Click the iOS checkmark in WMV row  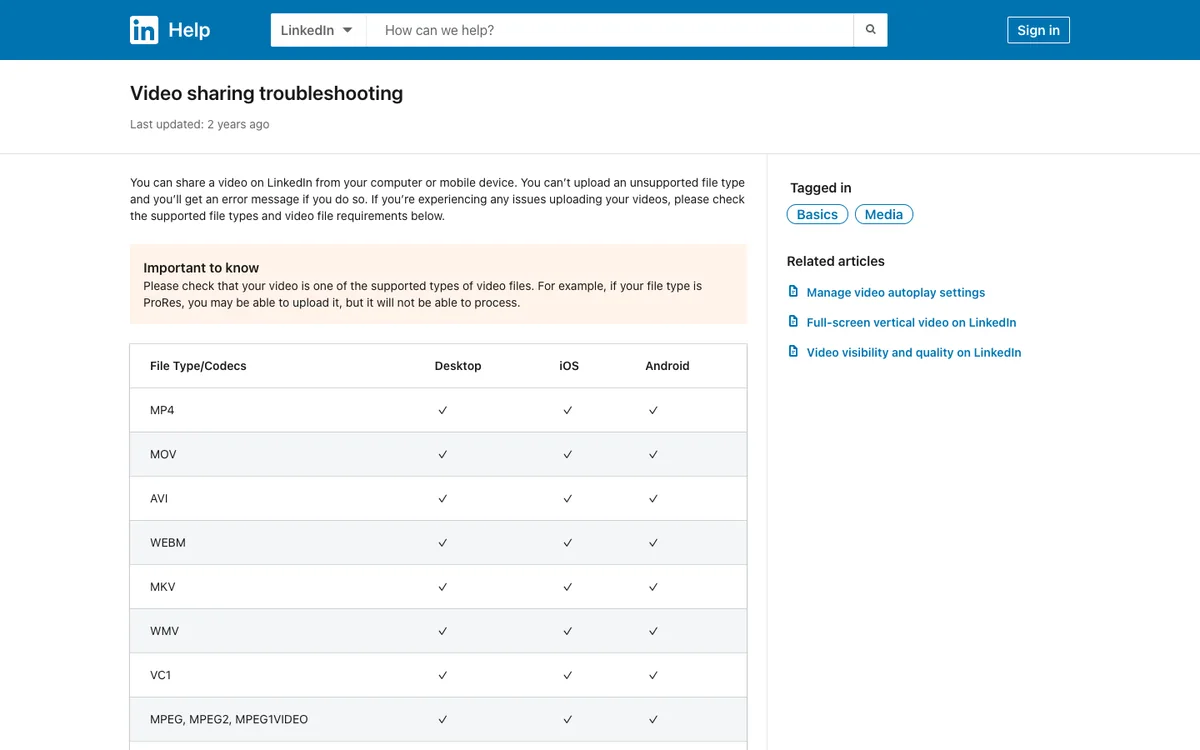(x=567, y=631)
